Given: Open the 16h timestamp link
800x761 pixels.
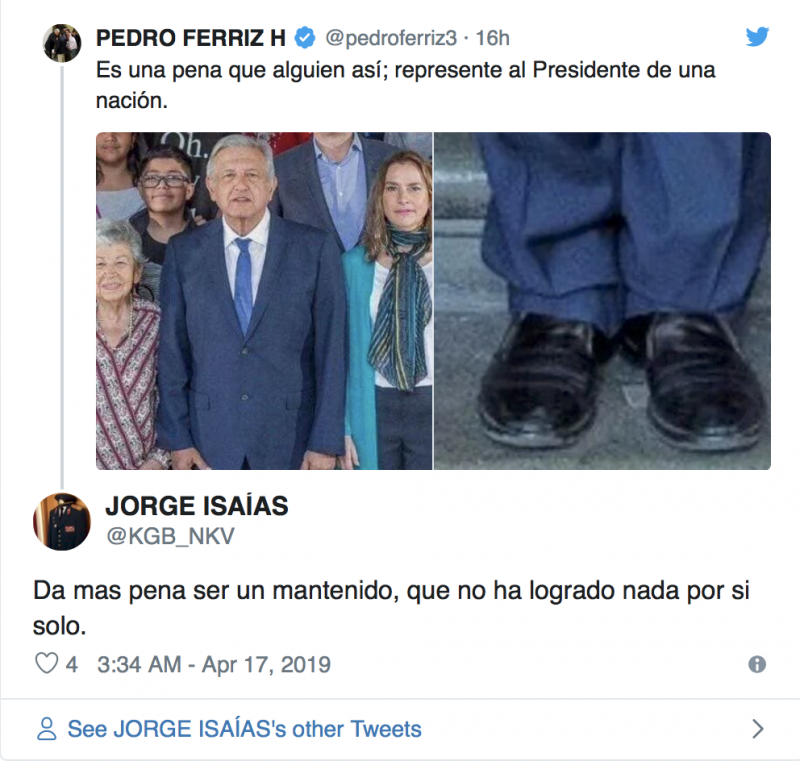Looking at the screenshot, I should click(x=492, y=38).
